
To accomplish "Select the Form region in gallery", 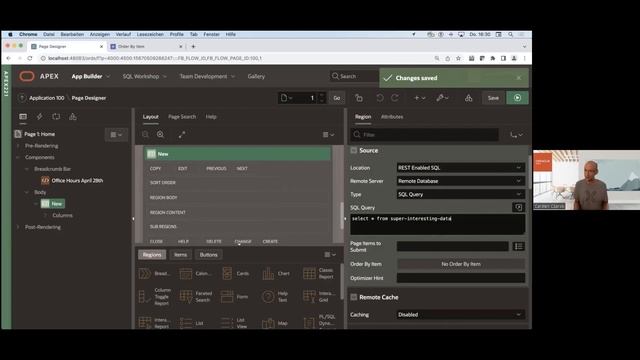I will click(235, 297).
